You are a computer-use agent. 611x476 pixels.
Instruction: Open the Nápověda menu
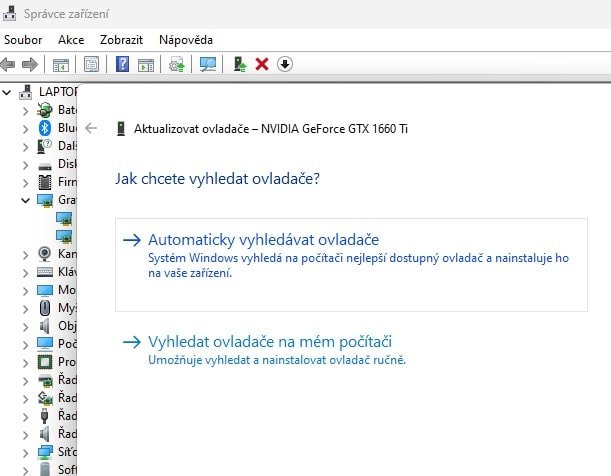[x=186, y=40]
